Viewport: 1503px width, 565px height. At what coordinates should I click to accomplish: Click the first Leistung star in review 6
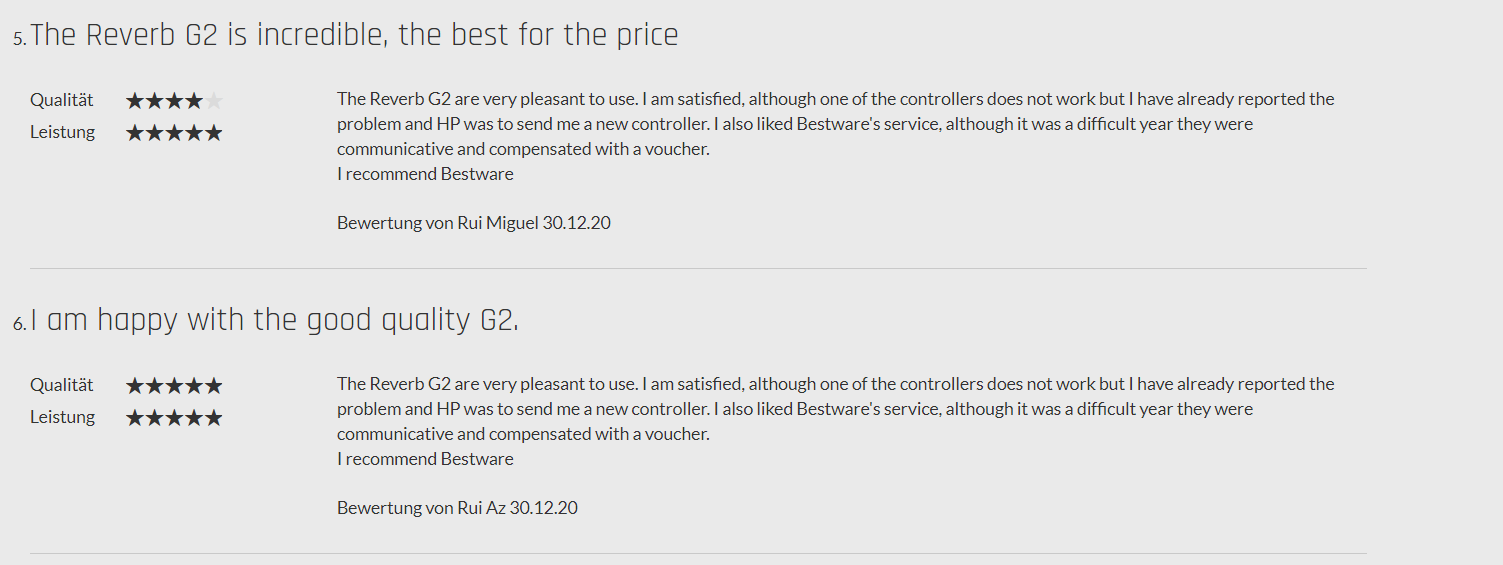pos(135,418)
